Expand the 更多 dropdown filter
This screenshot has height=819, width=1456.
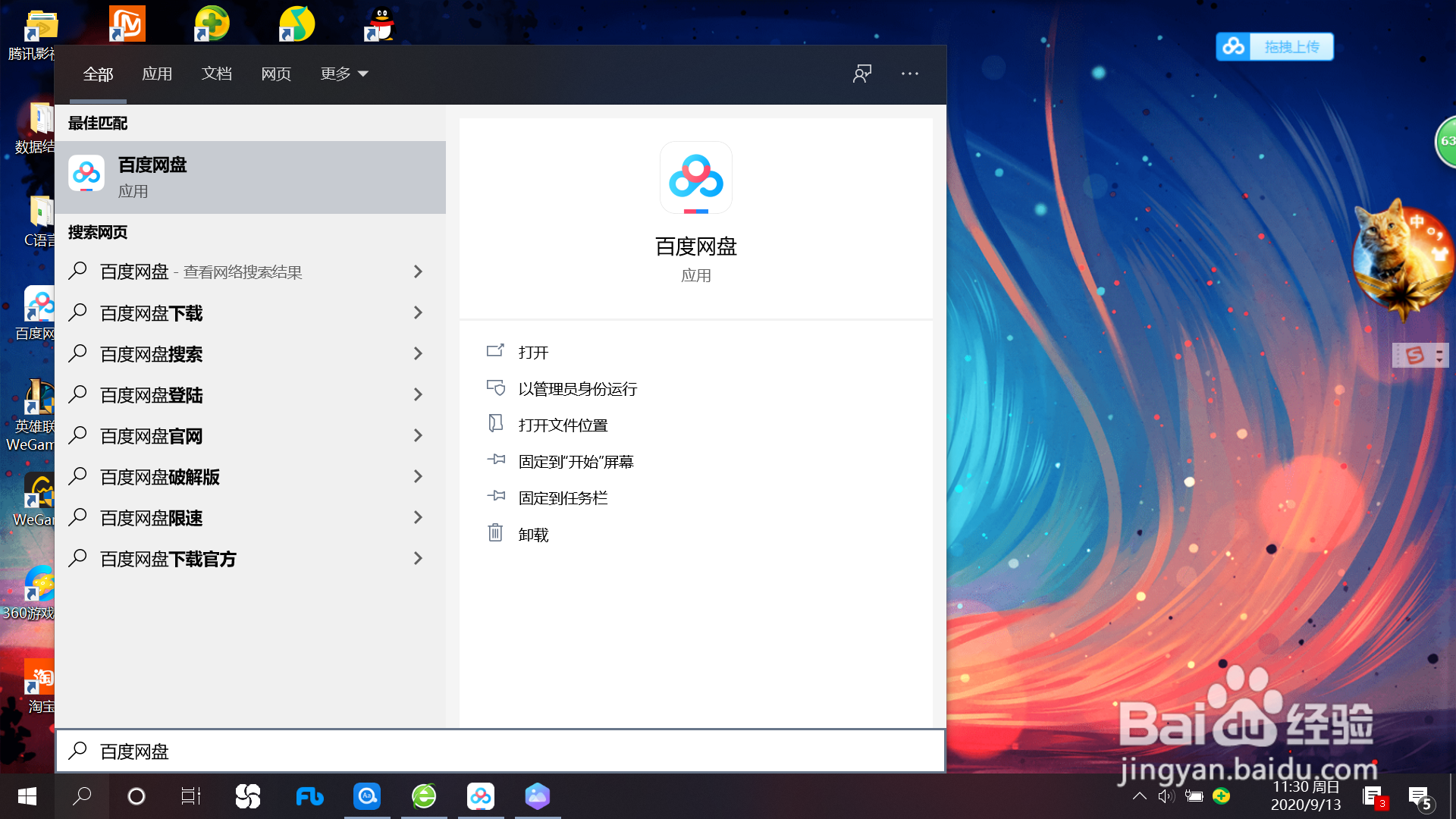coord(344,74)
